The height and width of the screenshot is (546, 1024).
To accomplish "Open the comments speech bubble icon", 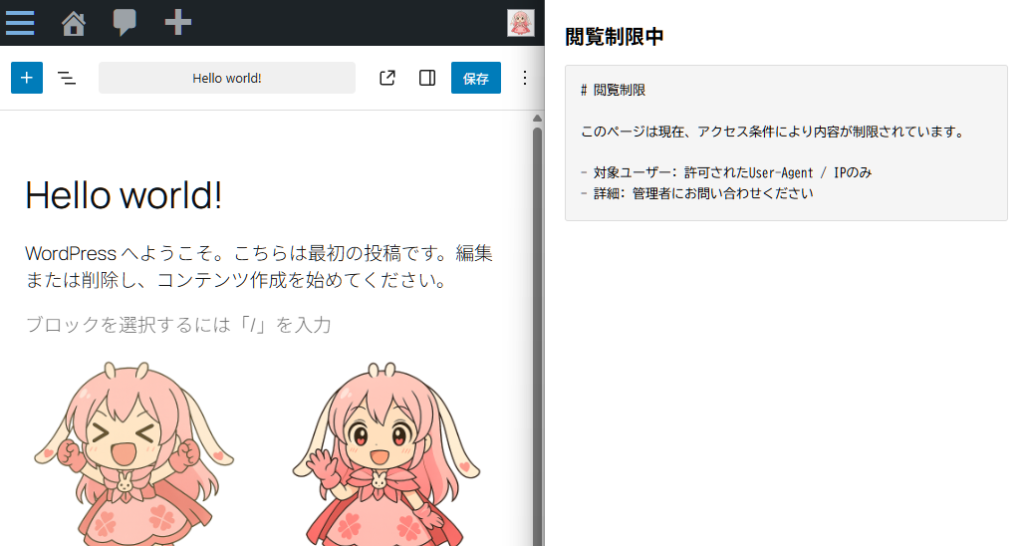I will [x=125, y=23].
